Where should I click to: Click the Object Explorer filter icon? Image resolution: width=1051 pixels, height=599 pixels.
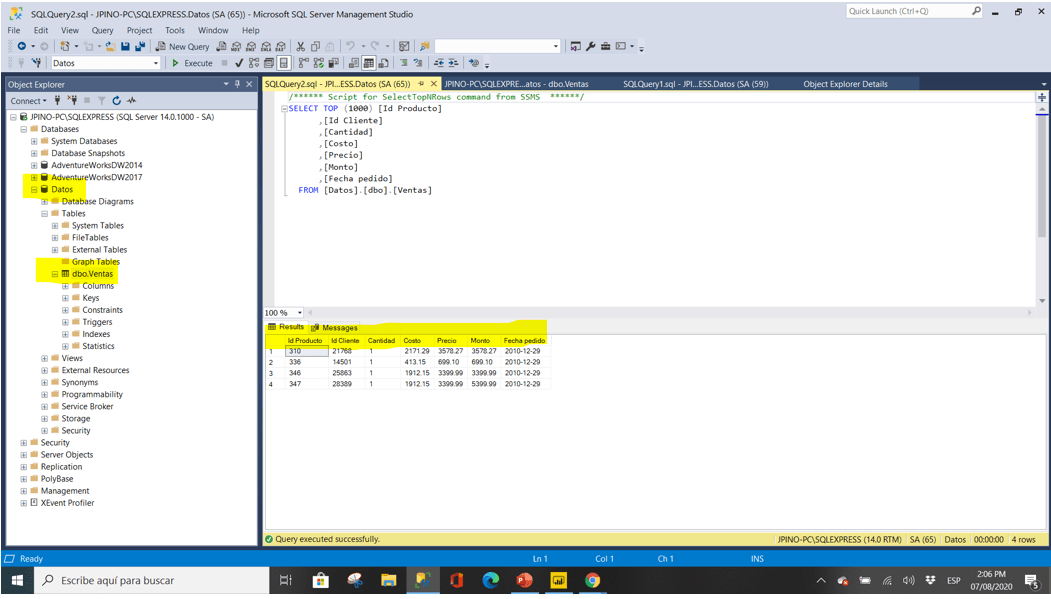102,100
